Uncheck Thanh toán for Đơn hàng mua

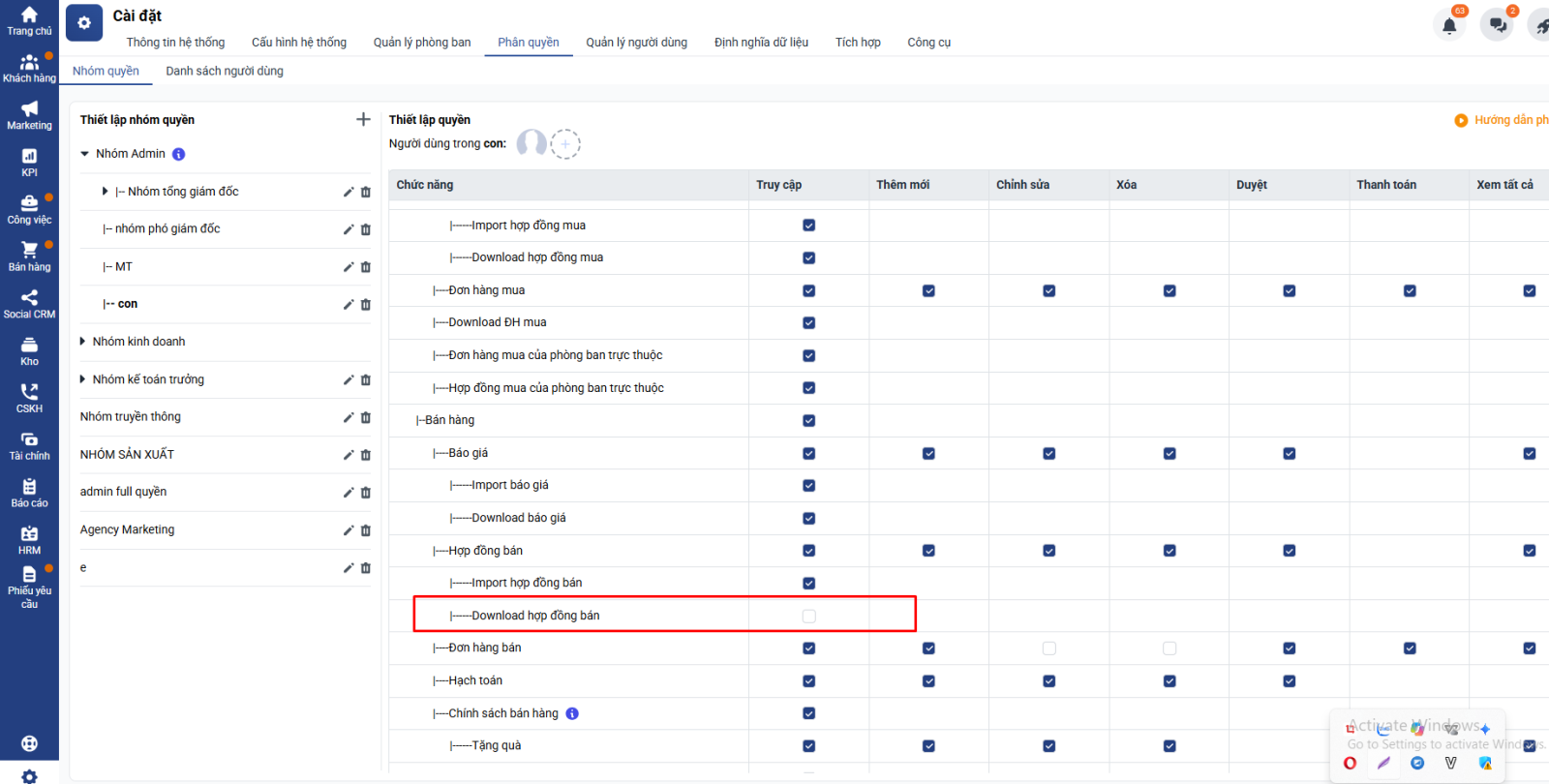click(1410, 290)
